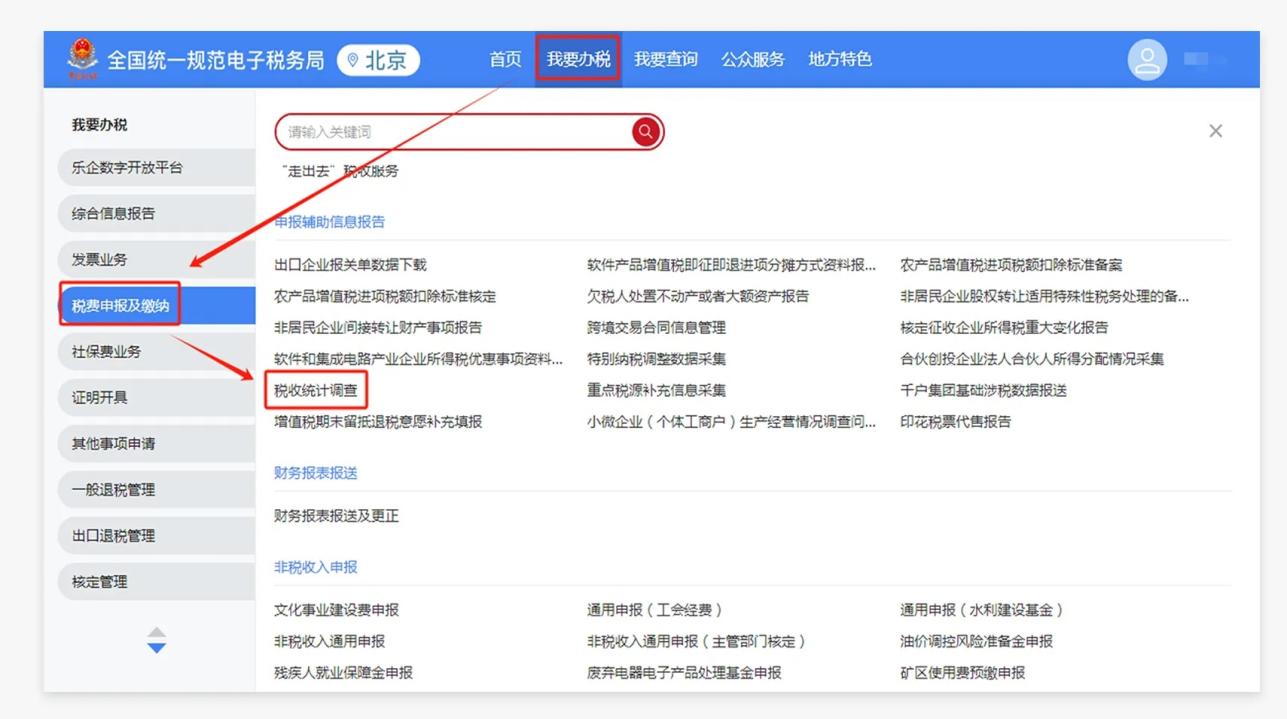Click the keyword search input field
The image size is (1287, 719).
[455, 131]
